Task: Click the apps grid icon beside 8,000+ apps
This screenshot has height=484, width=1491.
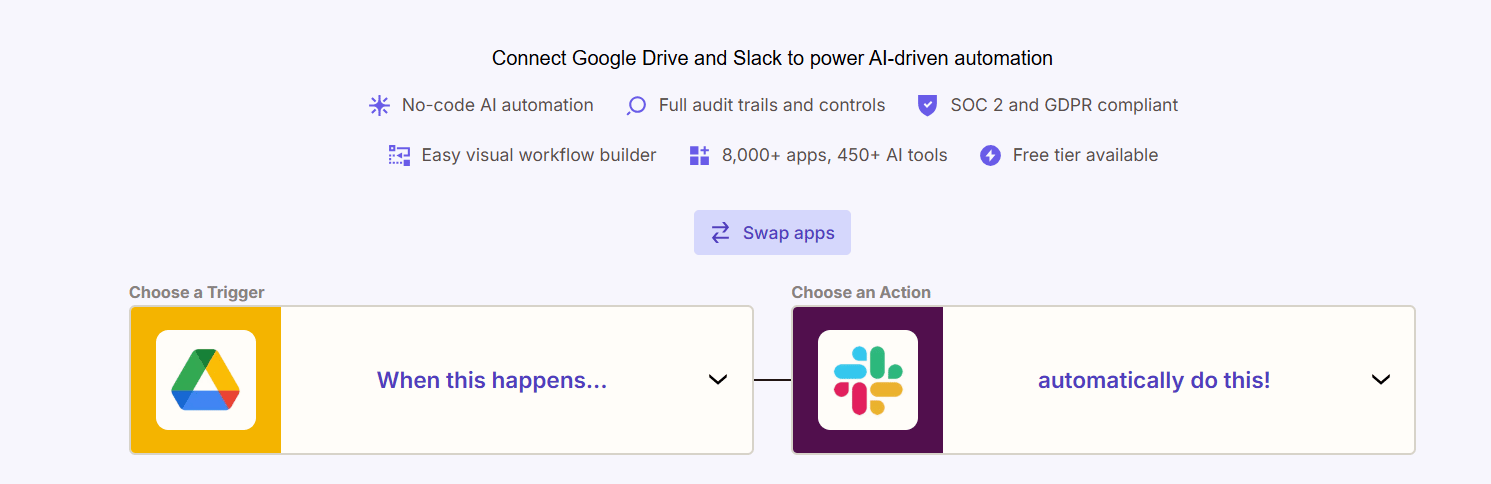Action: pos(699,155)
